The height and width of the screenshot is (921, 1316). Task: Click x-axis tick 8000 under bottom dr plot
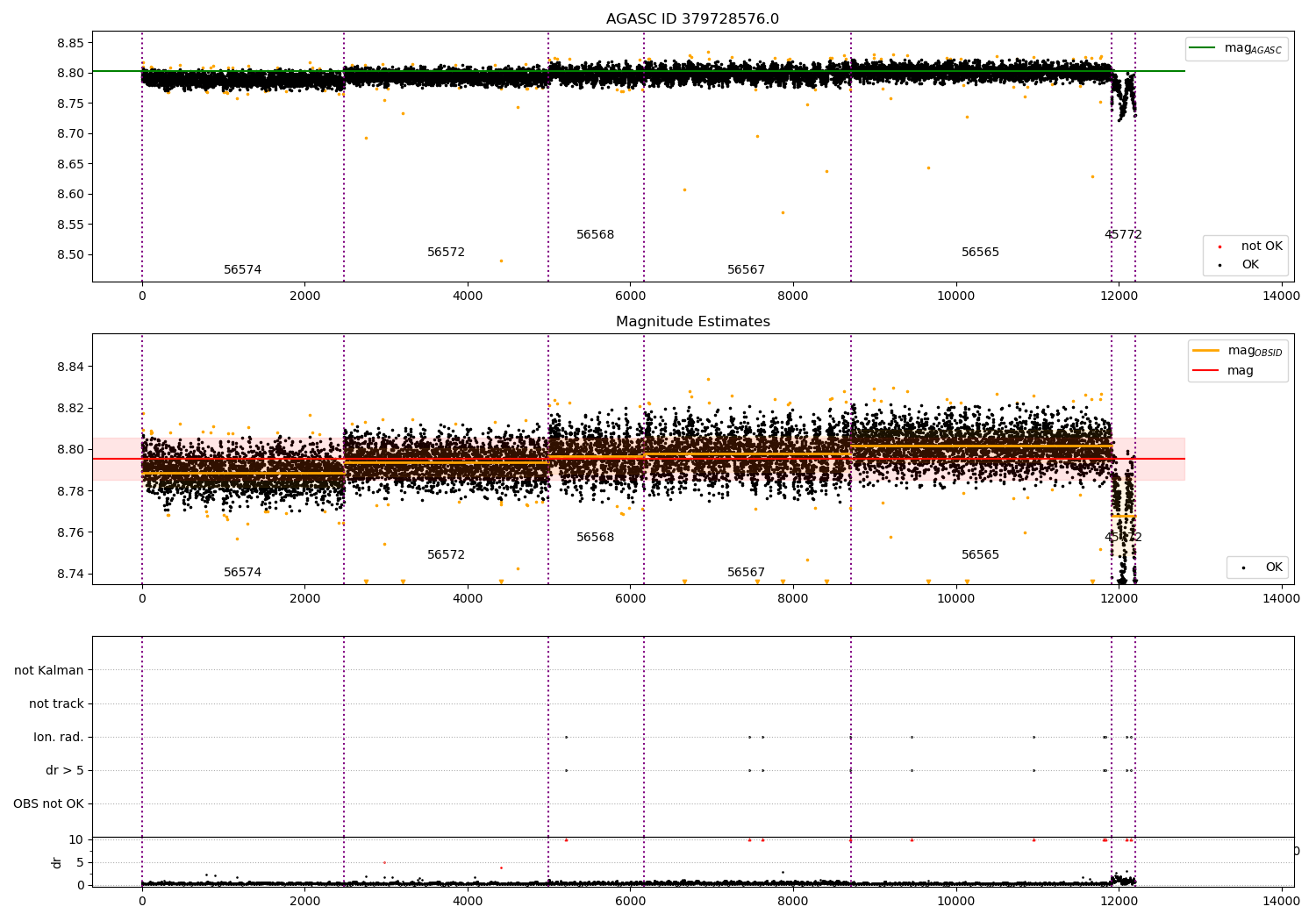(793, 900)
